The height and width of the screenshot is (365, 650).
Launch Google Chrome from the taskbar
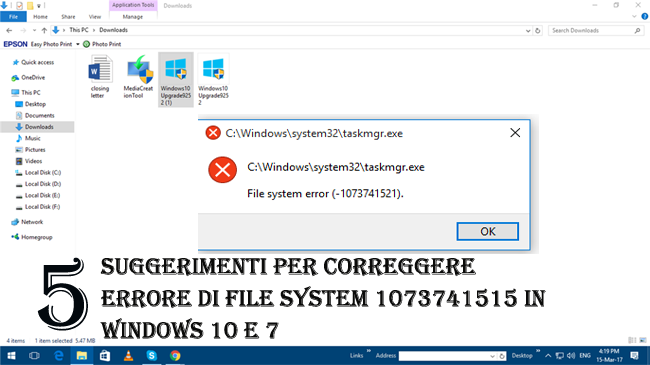coord(175,356)
